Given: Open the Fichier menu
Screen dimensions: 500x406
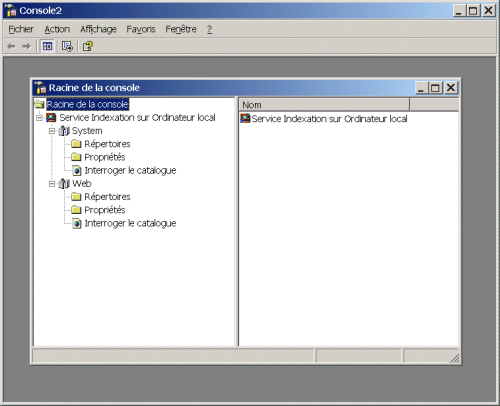Looking at the screenshot, I should 21,29.
